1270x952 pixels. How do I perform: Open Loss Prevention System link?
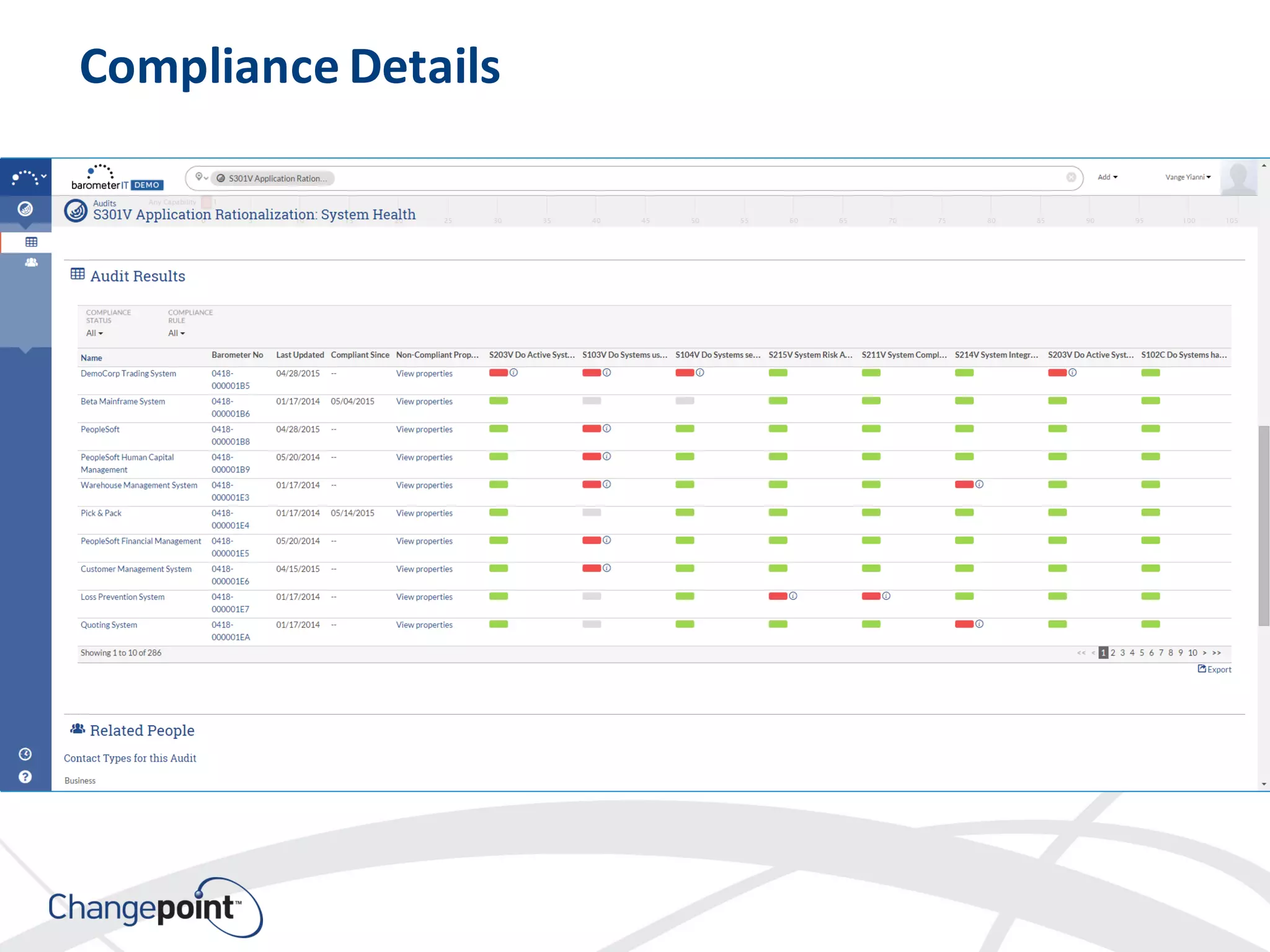pyautogui.click(x=123, y=597)
